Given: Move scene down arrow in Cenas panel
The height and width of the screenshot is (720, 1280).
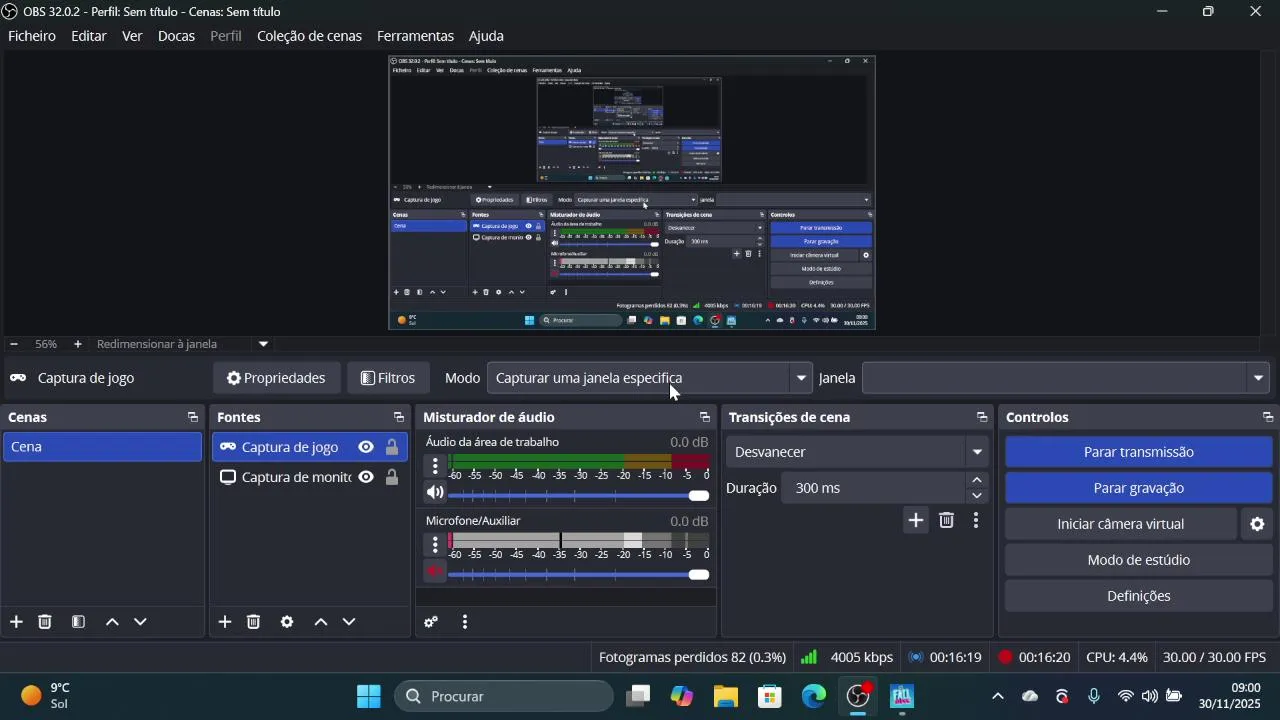Looking at the screenshot, I should tap(141, 622).
